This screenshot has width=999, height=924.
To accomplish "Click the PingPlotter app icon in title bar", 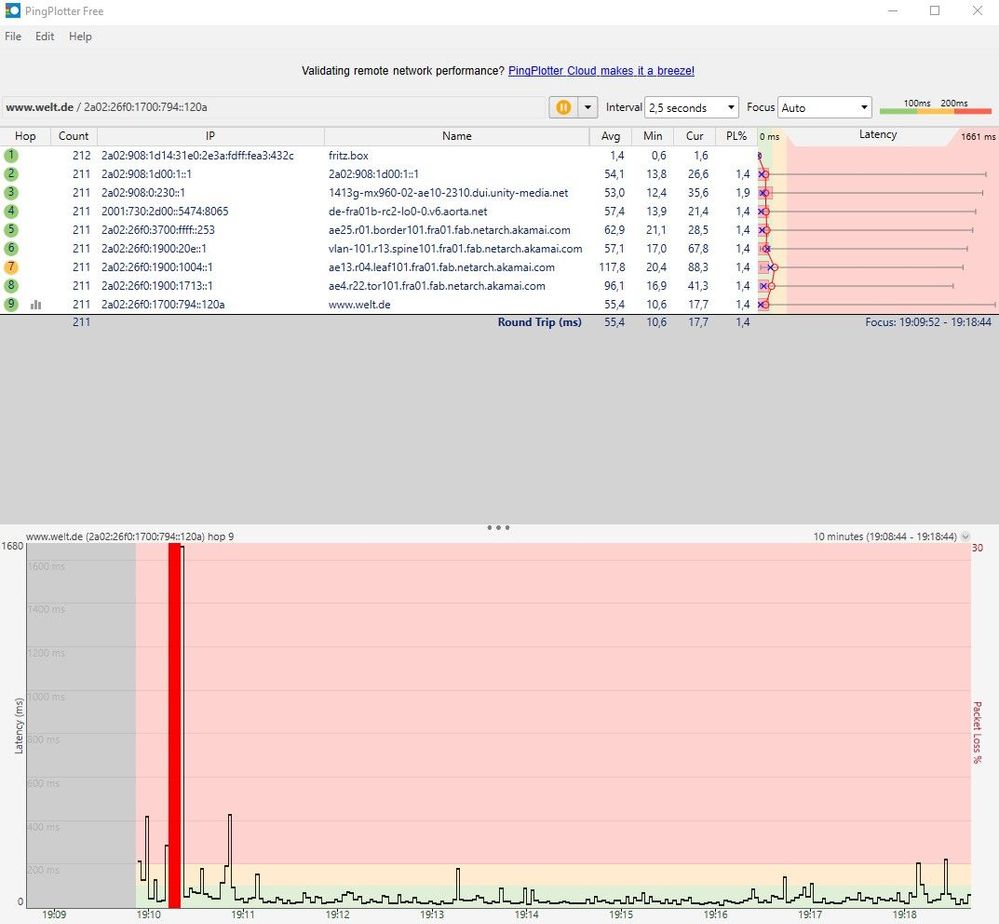I will 12,11.
